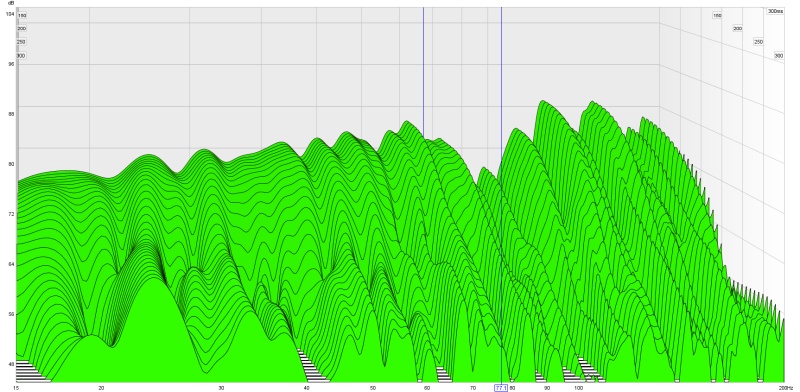
Task: Click the 104 dB axis value
Action: [10, 14]
